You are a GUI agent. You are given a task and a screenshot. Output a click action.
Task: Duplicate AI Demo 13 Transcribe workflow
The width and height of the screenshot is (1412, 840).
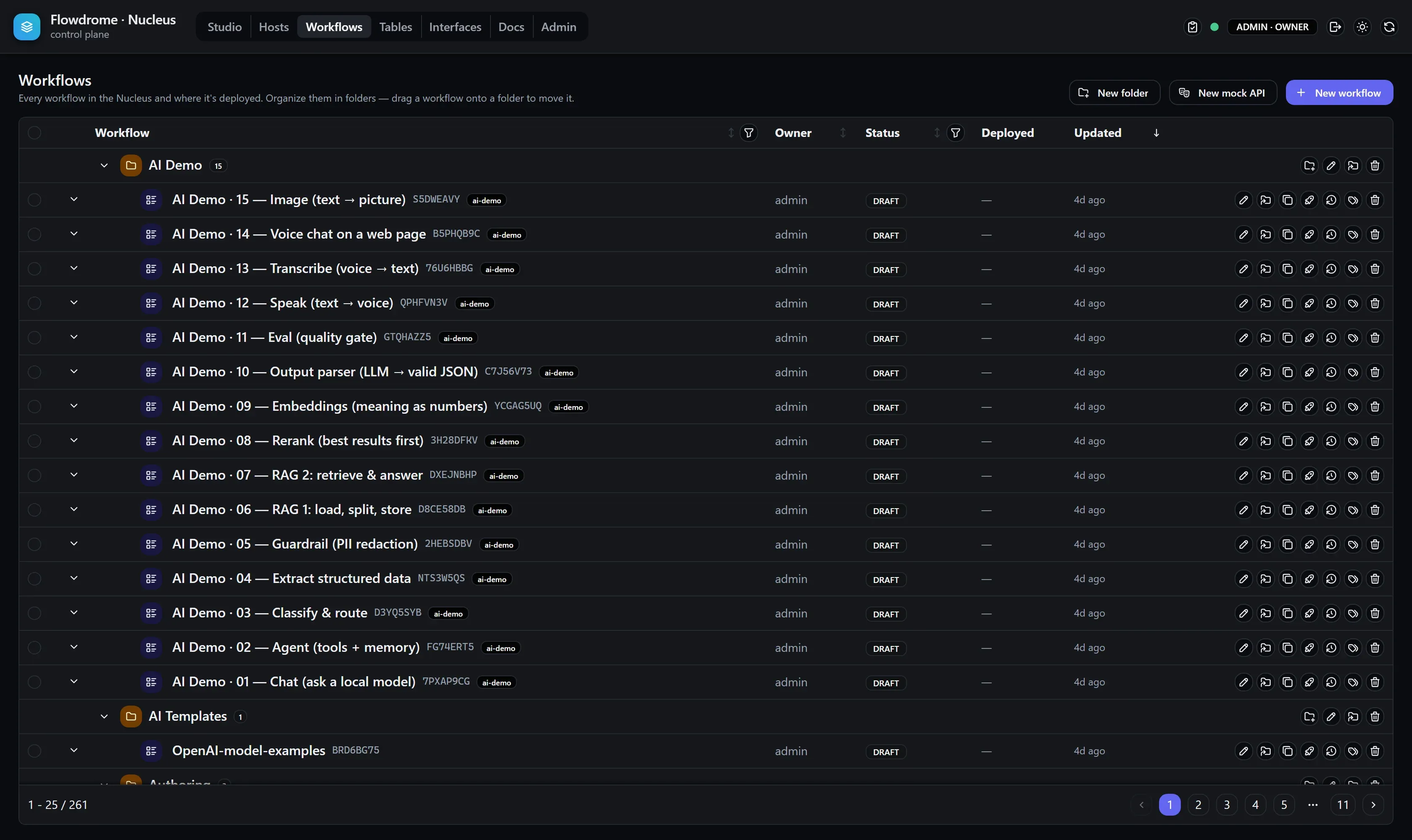1287,269
